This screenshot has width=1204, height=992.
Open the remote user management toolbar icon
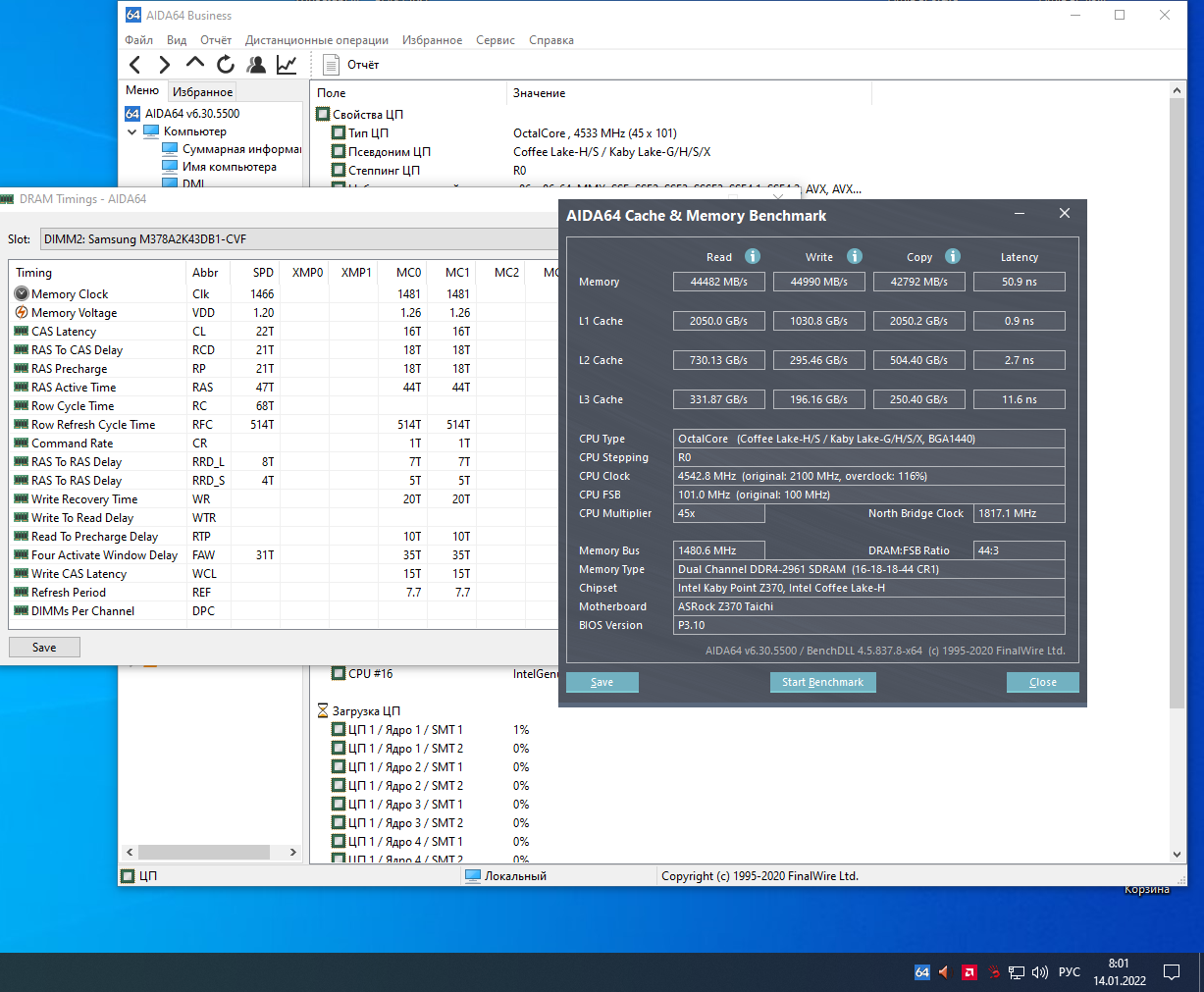coord(256,65)
